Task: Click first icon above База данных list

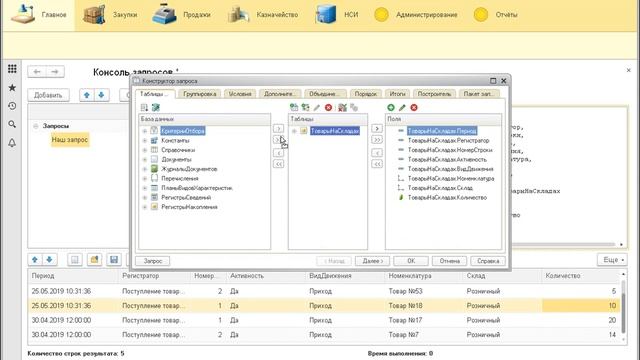Action: [x=144, y=107]
